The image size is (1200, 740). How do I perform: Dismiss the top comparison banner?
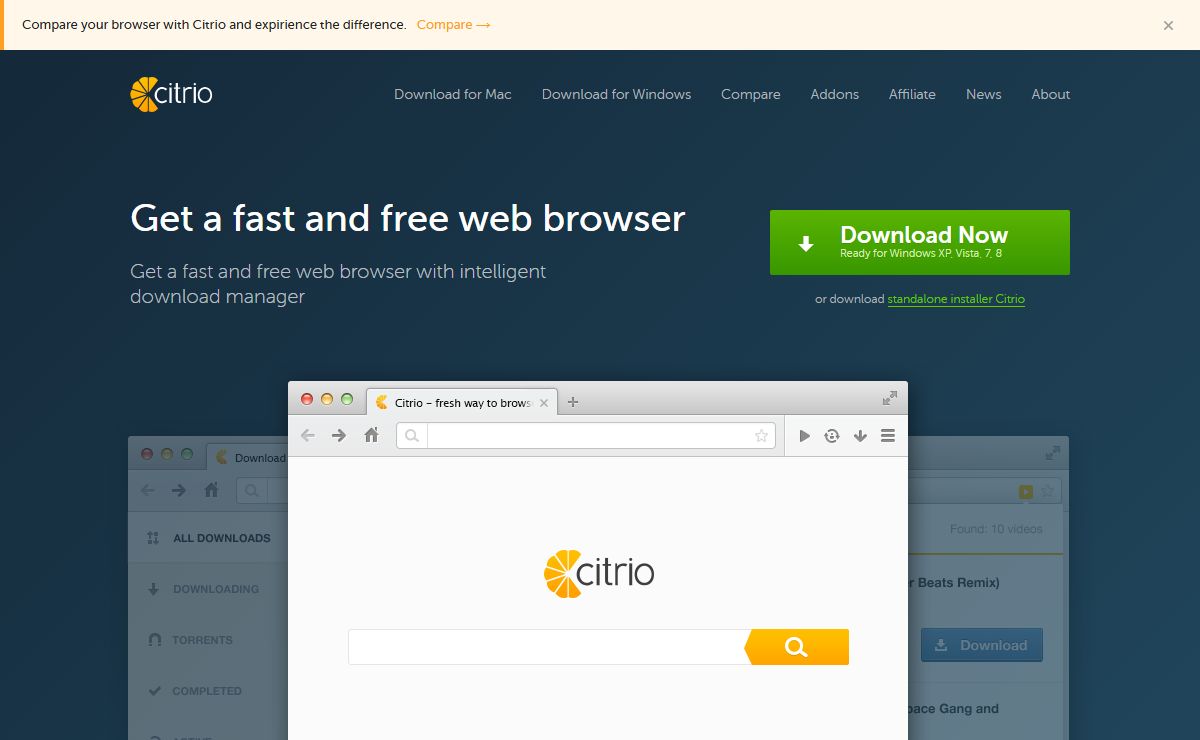[1168, 26]
